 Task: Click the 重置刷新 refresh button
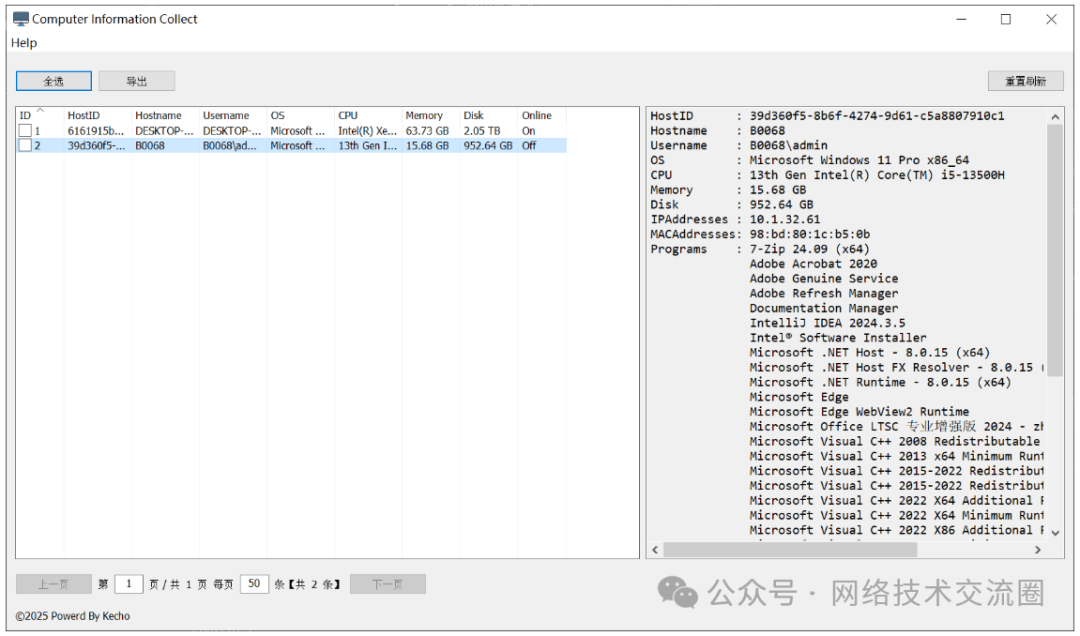pyautogui.click(x=1025, y=81)
